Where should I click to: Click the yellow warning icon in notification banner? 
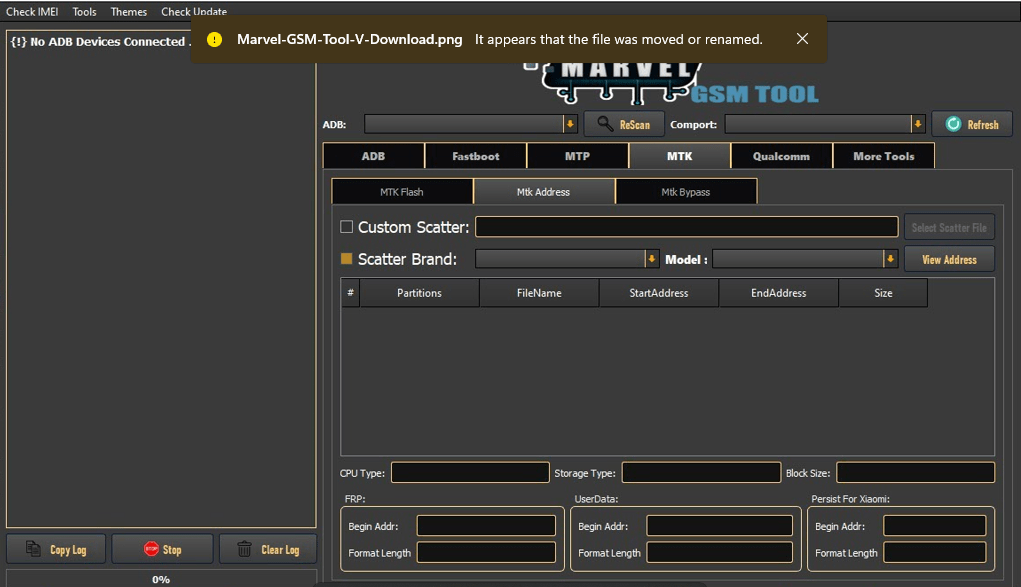coord(214,39)
